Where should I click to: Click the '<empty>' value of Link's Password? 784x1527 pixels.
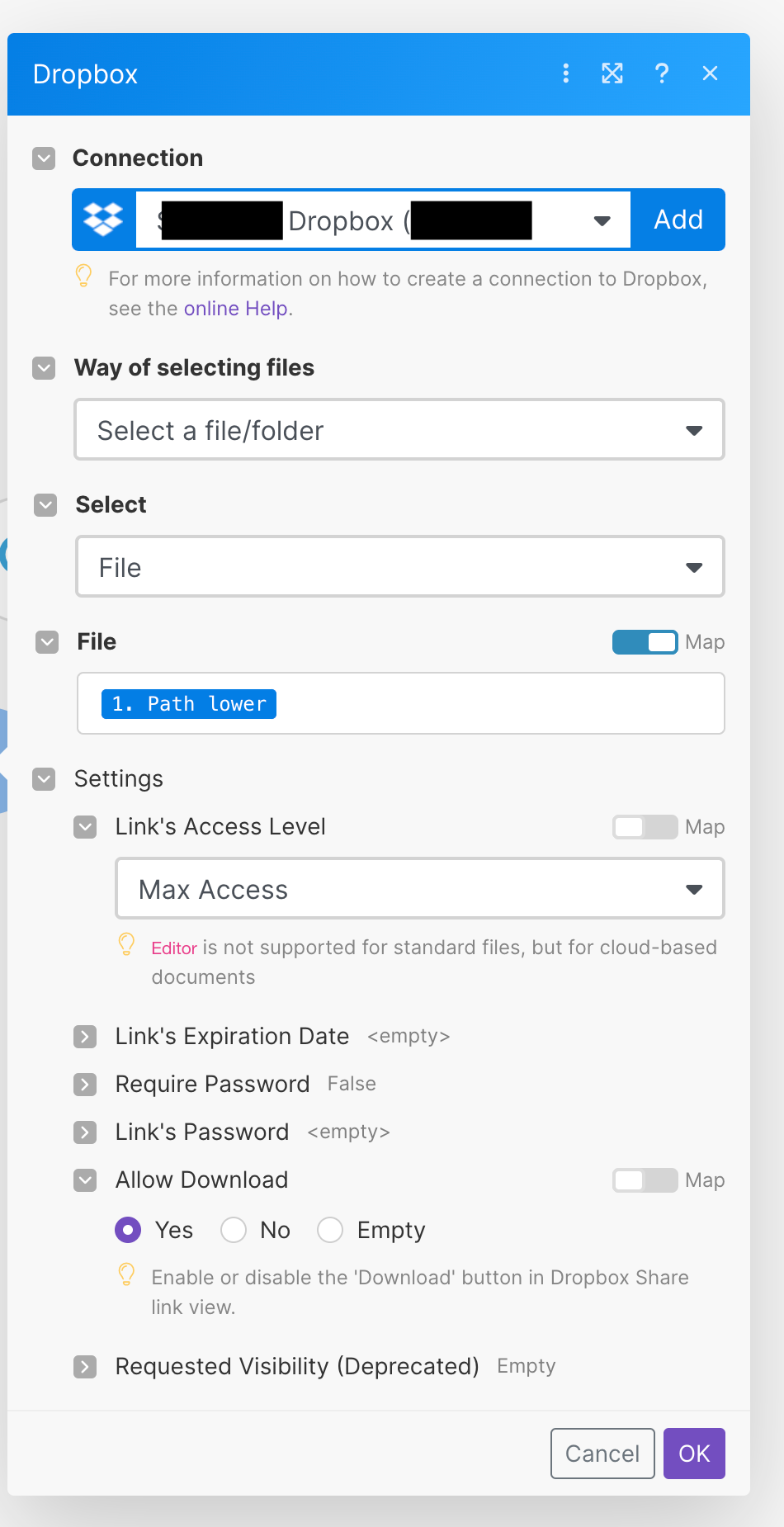348,1132
